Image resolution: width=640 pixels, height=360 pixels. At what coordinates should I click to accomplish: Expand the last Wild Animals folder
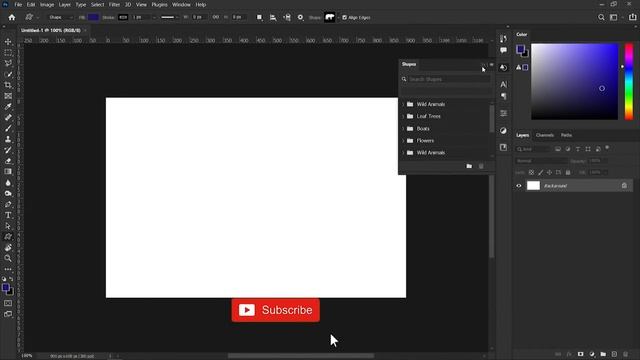pos(403,153)
